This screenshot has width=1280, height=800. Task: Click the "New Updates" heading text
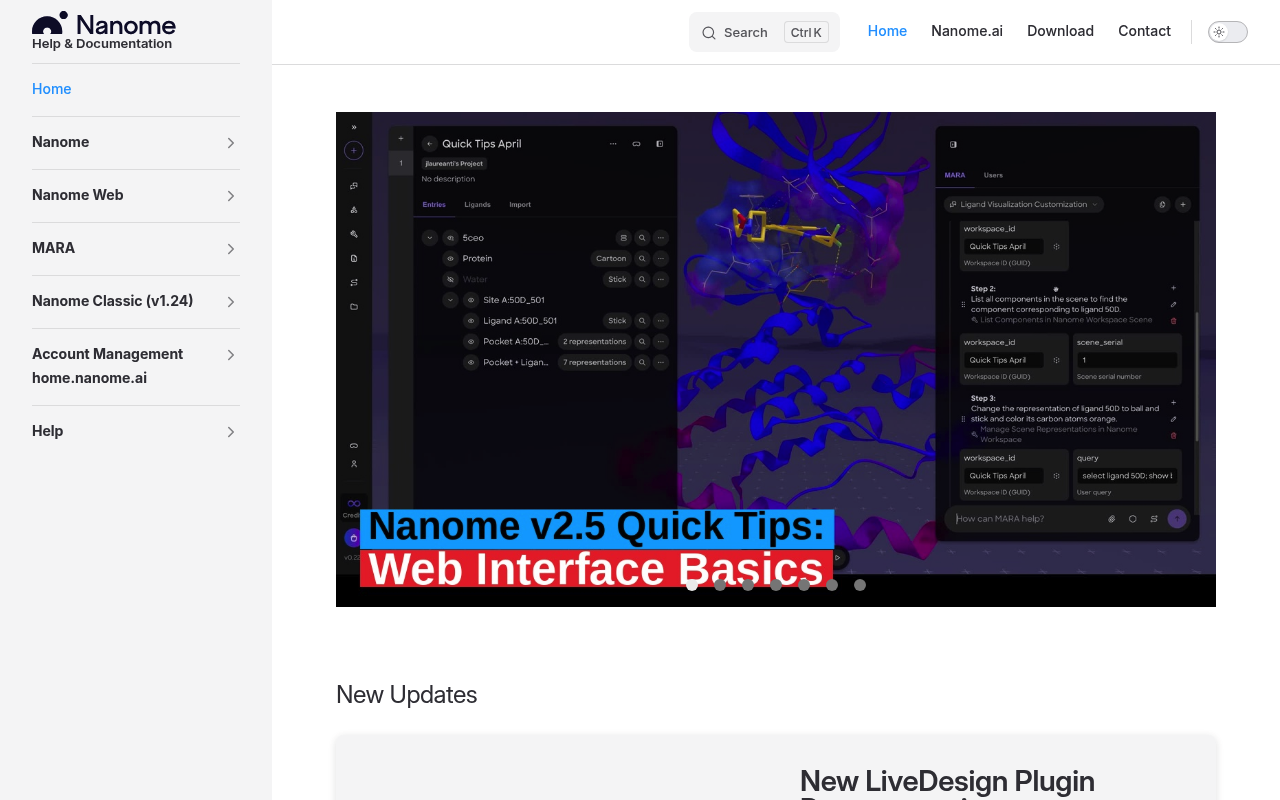[x=406, y=695]
